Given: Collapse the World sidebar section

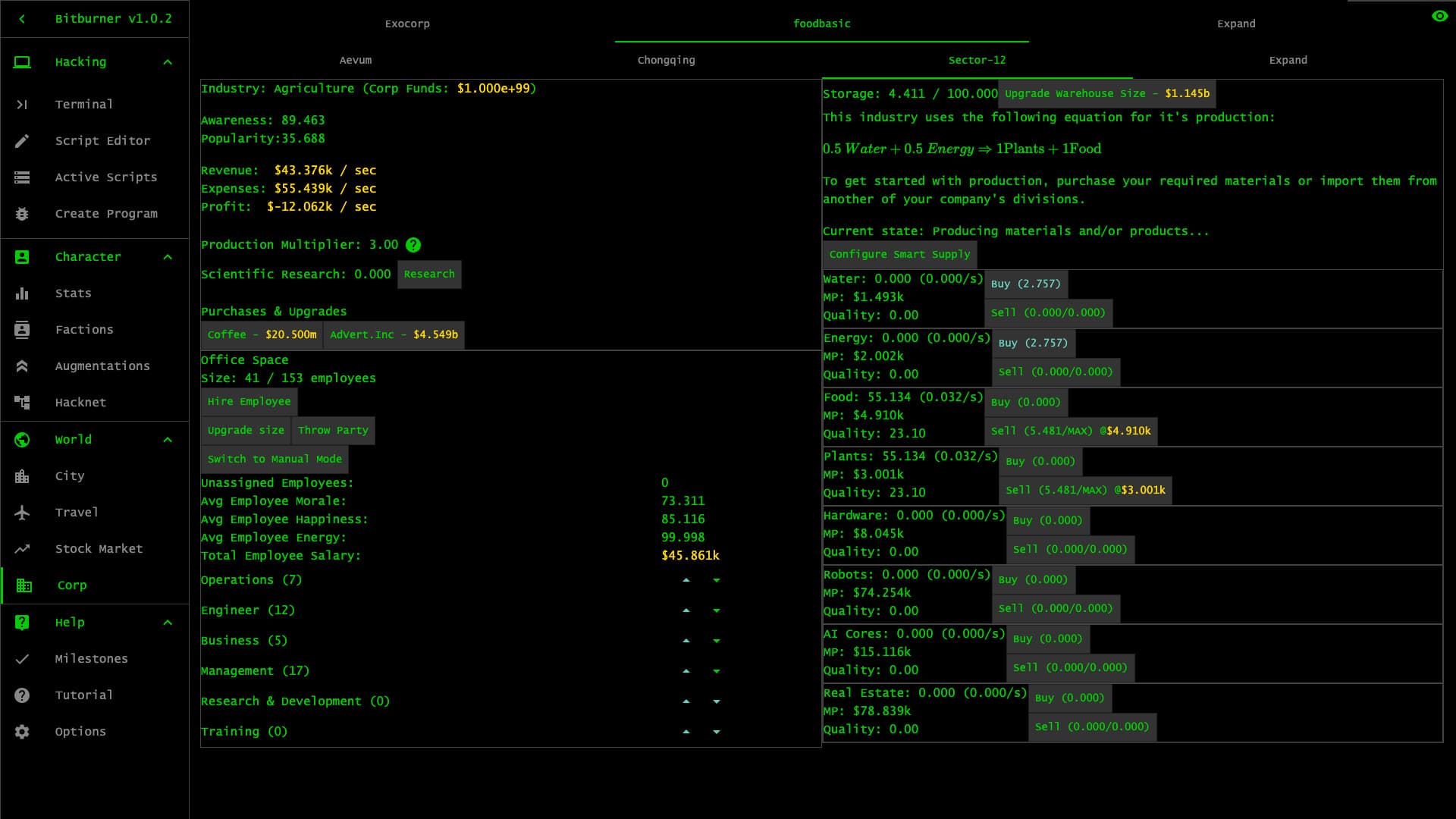Looking at the screenshot, I should point(168,439).
